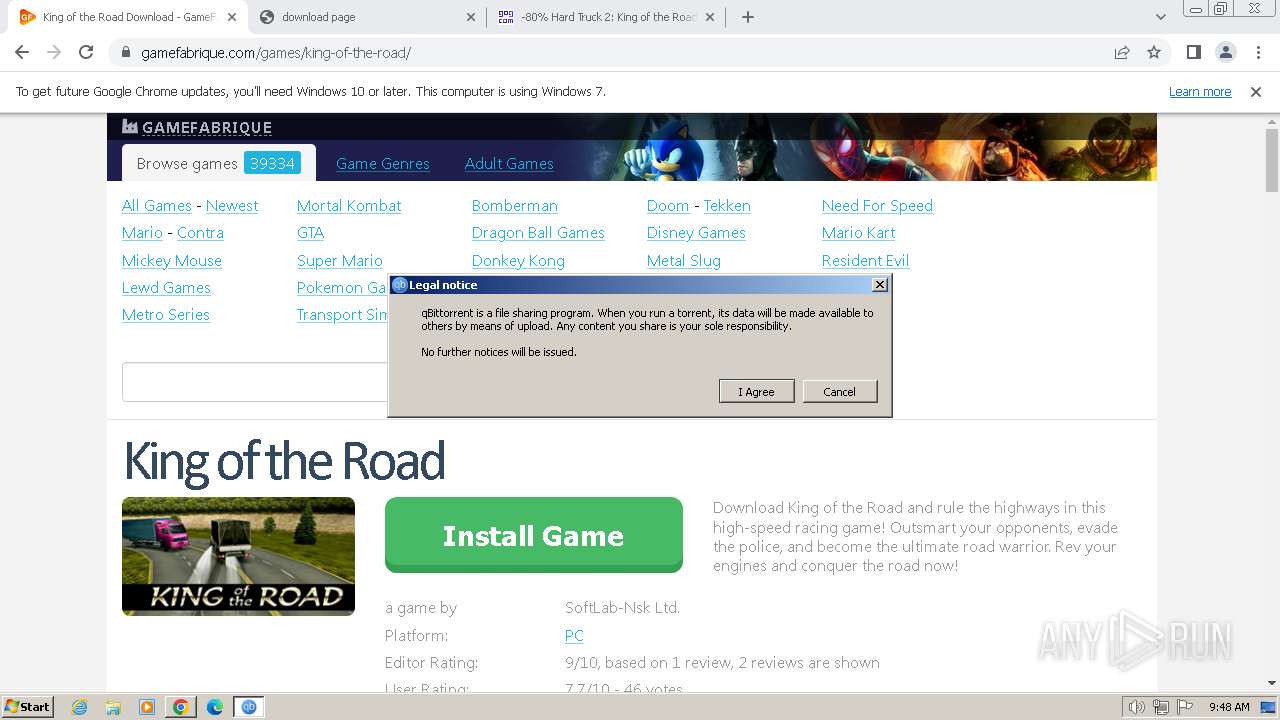1280x720 pixels.
Task: Open Internet Explorer from taskbar
Action: click(80, 707)
